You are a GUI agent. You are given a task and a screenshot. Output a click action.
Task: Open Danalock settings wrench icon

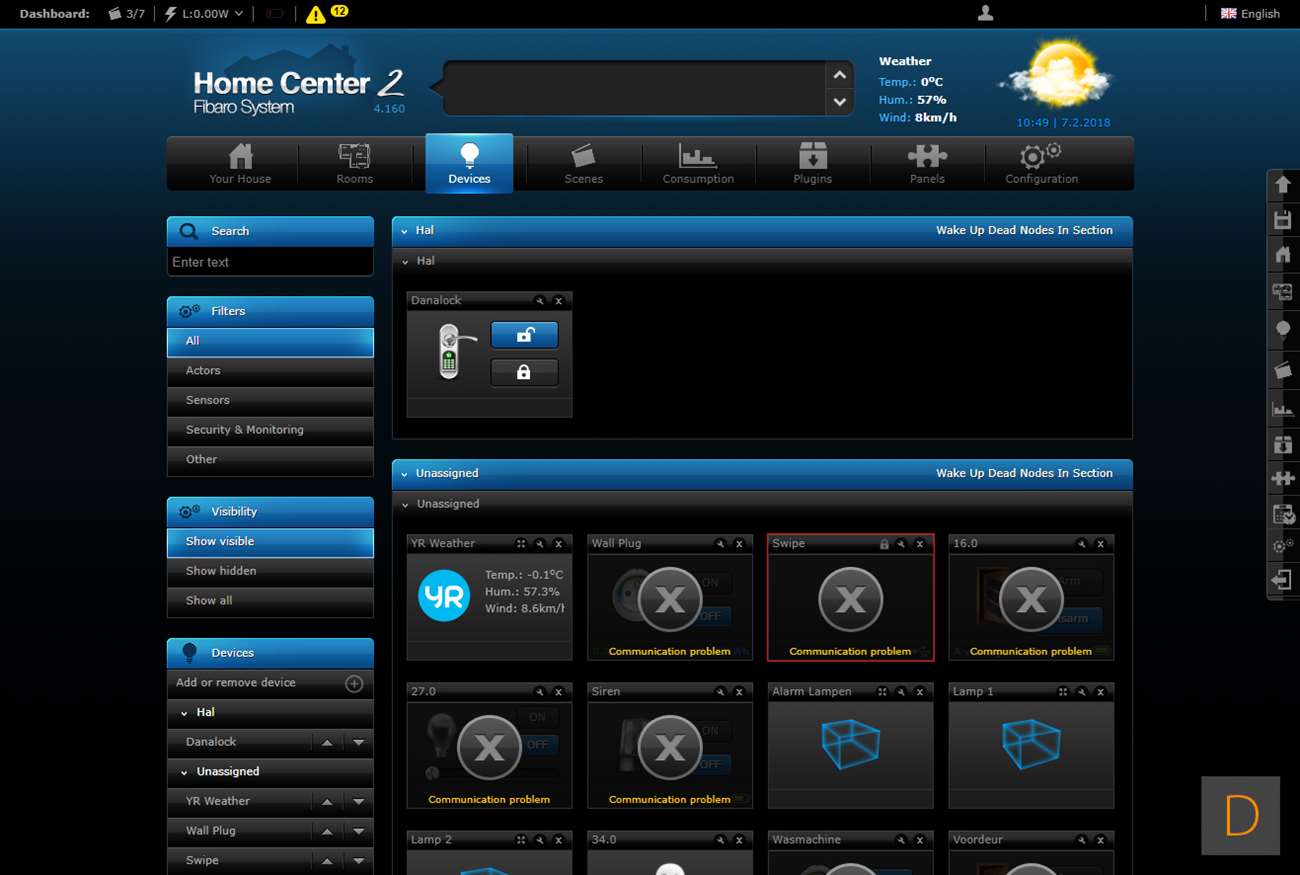point(540,300)
